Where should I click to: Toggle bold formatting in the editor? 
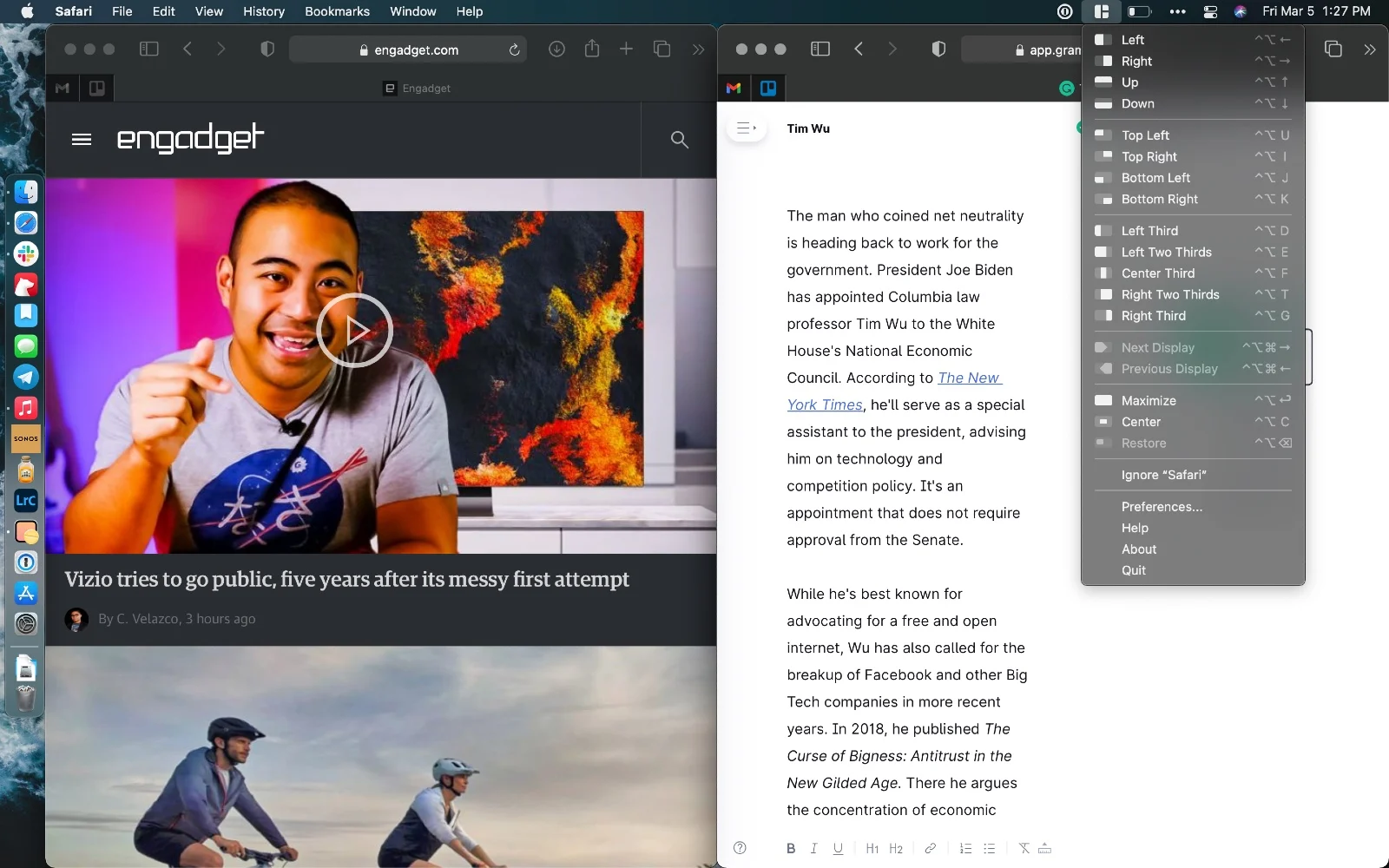[x=790, y=848]
